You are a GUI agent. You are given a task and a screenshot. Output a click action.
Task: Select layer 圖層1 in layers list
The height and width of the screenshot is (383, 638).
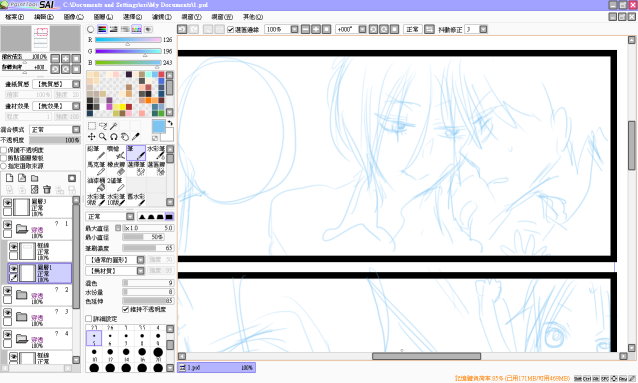point(40,273)
